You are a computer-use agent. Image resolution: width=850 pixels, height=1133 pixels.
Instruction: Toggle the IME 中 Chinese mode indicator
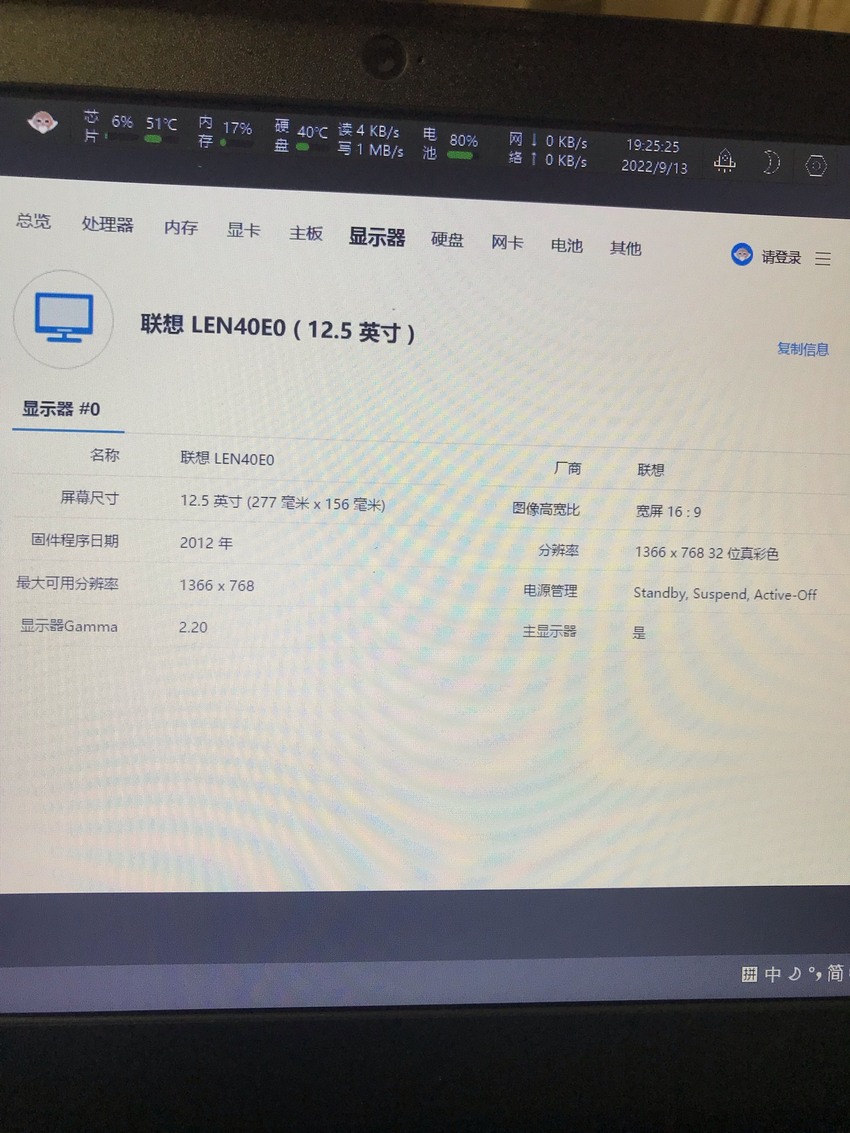[773, 974]
